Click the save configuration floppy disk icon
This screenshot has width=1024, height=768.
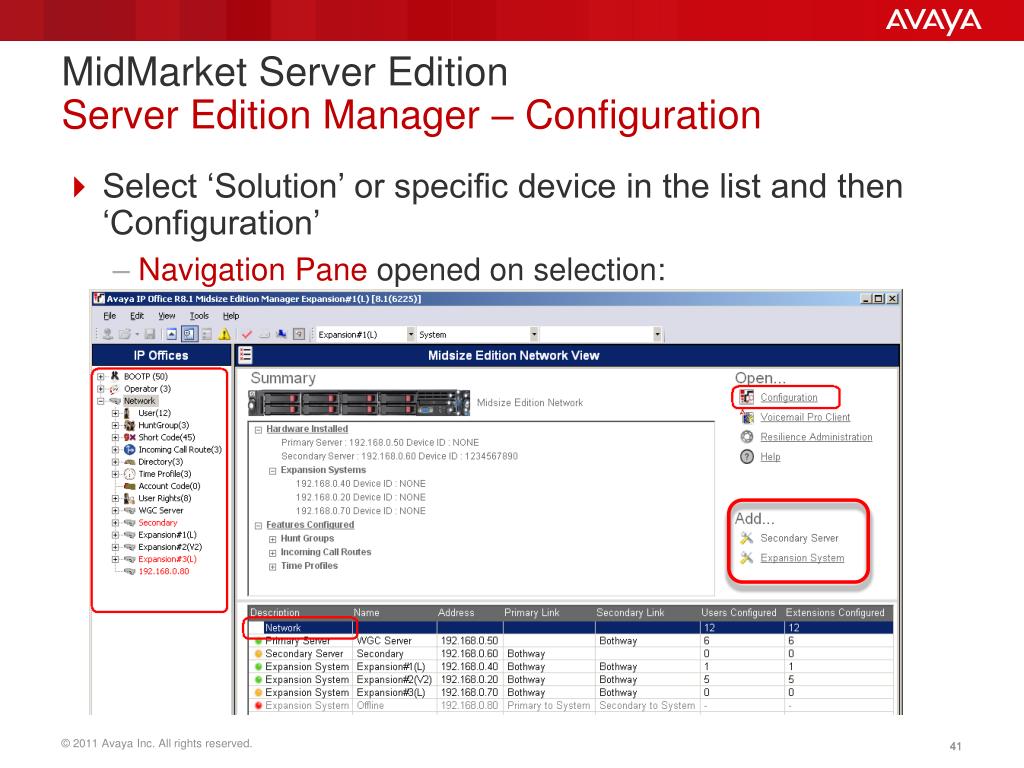pyautogui.click(x=150, y=334)
